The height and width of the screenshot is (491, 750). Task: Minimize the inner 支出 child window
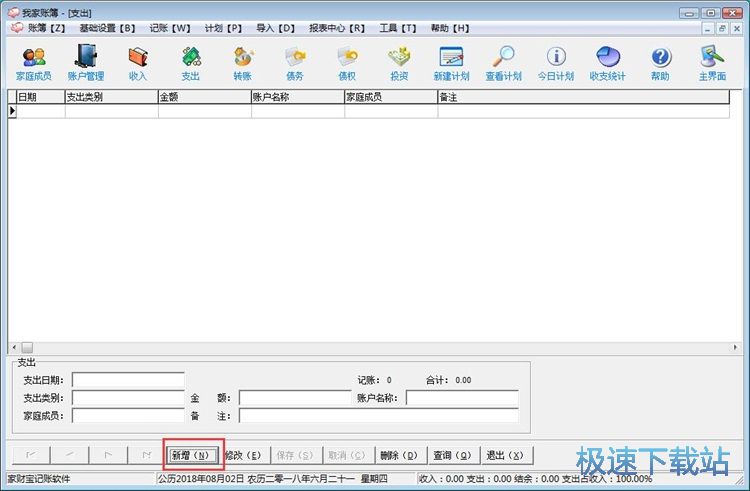tap(708, 29)
